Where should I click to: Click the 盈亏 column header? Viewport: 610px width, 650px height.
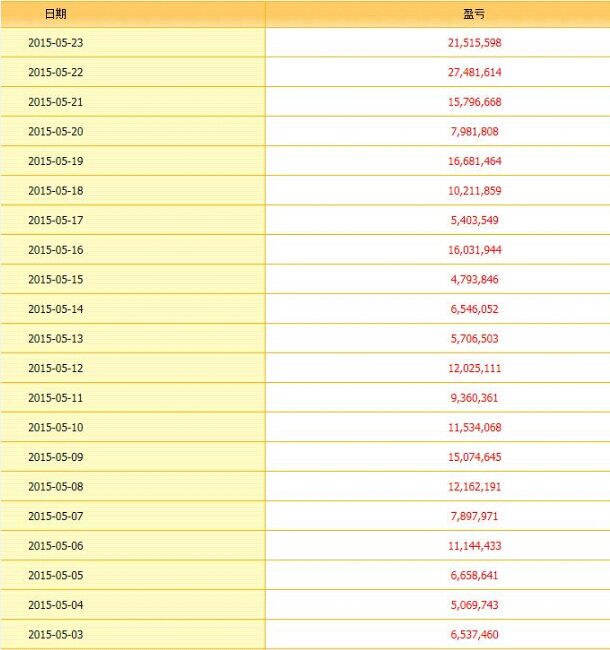[x=474, y=14]
